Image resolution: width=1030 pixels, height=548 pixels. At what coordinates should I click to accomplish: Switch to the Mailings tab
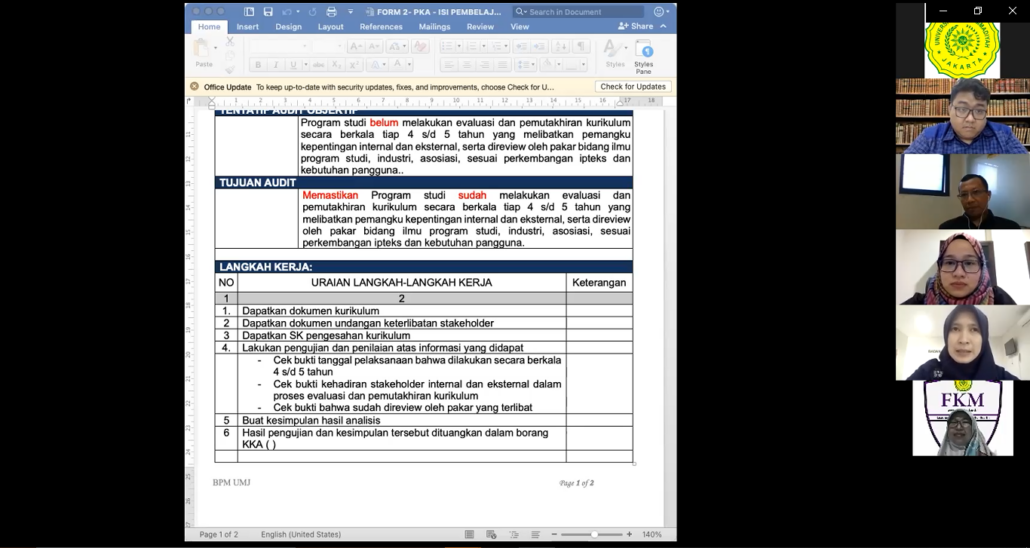435,27
